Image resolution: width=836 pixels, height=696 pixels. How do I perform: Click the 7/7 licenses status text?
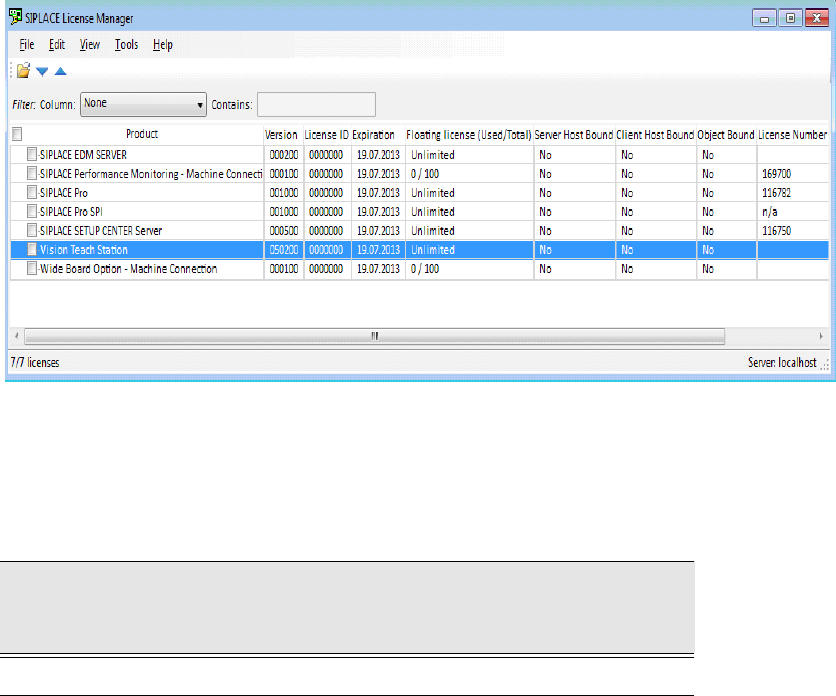tap(35, 363)
